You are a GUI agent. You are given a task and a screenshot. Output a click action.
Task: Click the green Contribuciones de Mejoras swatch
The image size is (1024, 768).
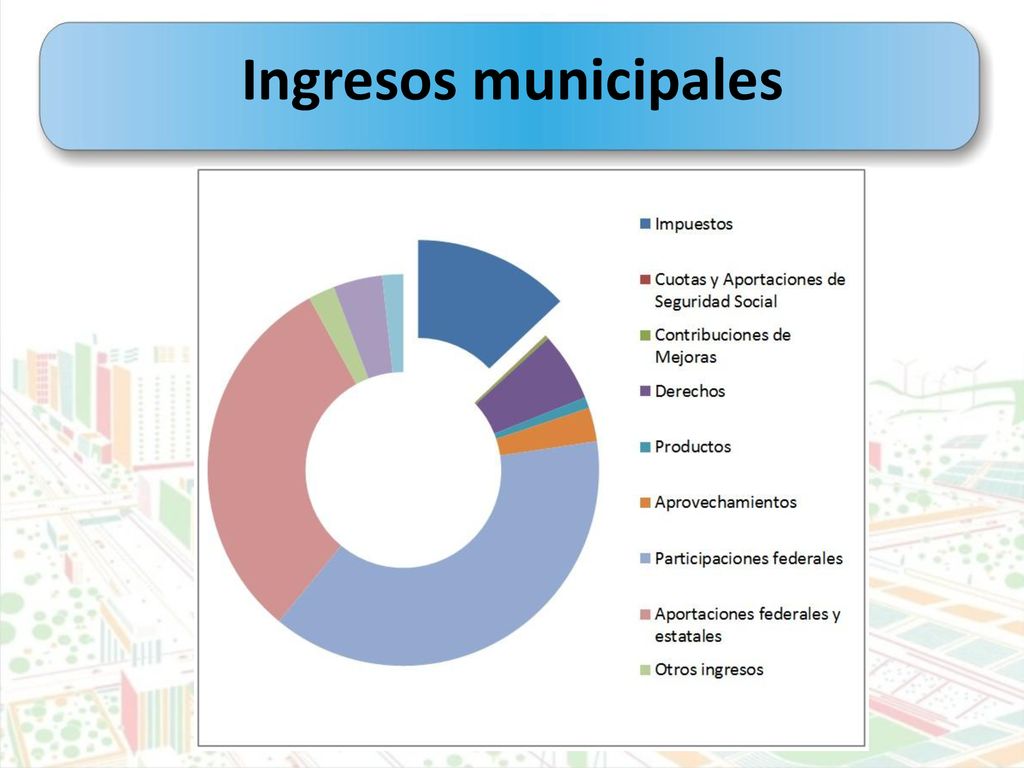pos(645,336)
